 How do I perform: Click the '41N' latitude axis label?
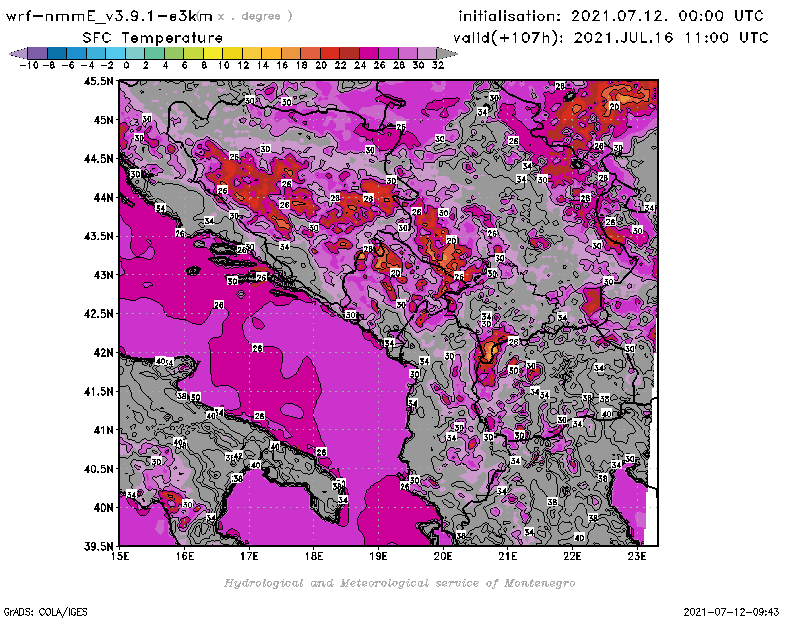tap(103, 430)
